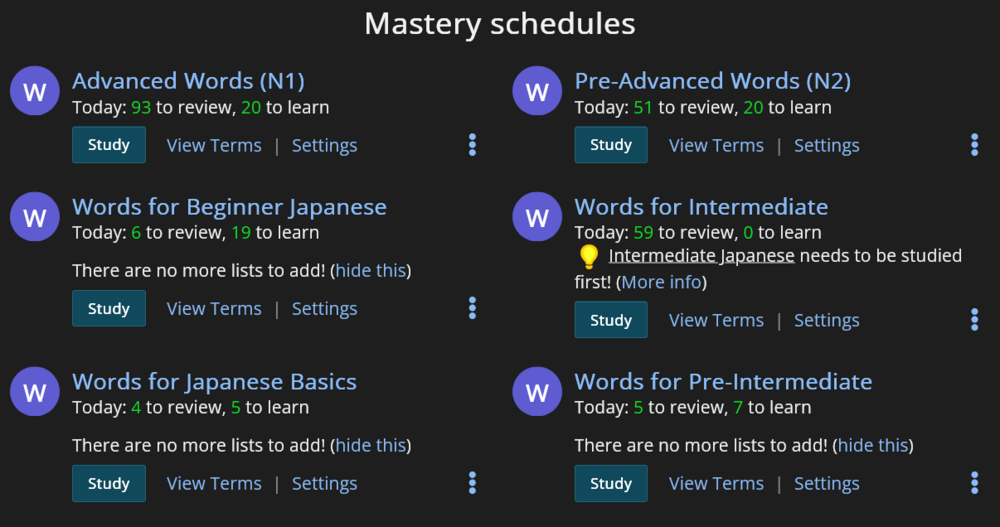This screenshot has width=1000, height=527.
Task: Click the W avatar icon for Pre-Advanced Words (N2)
Action: [x=537, y=92]
